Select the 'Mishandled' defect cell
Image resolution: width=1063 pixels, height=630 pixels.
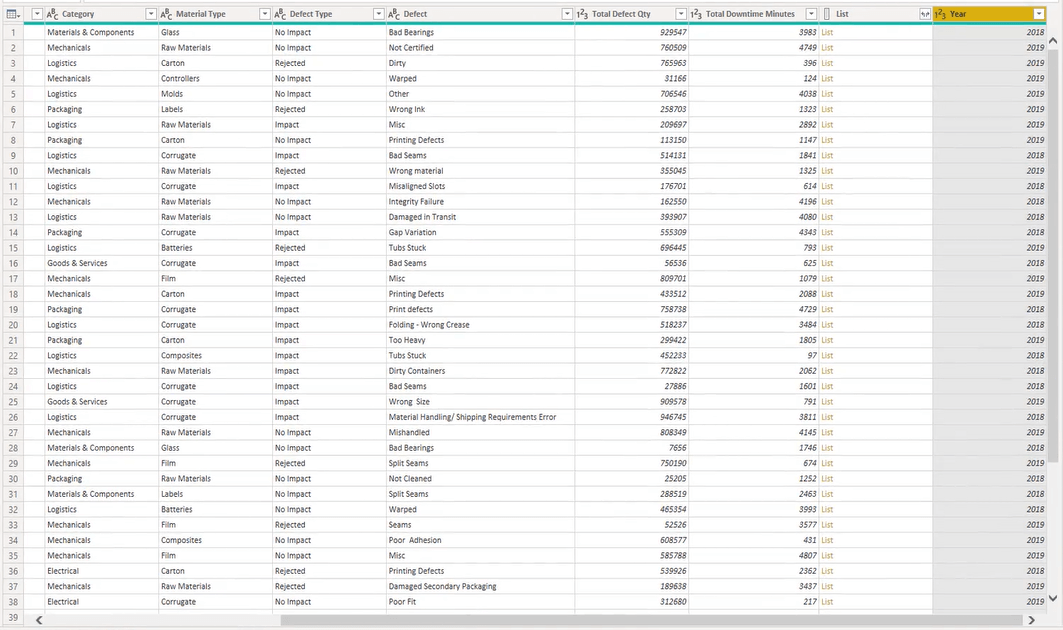pyautogui.click(x=481, y=433)
